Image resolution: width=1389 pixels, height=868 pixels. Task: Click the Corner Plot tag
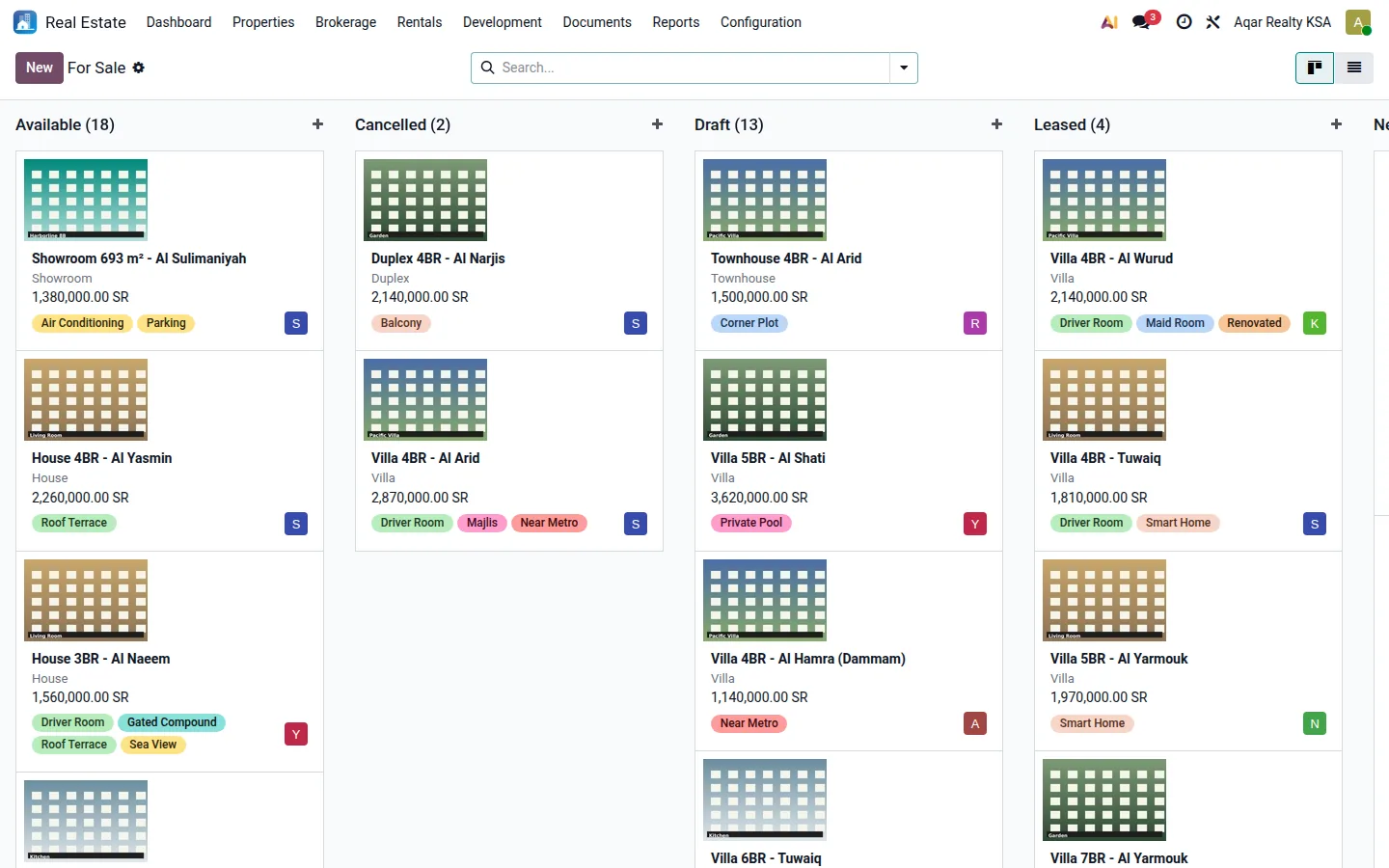(x=749, y=323)
